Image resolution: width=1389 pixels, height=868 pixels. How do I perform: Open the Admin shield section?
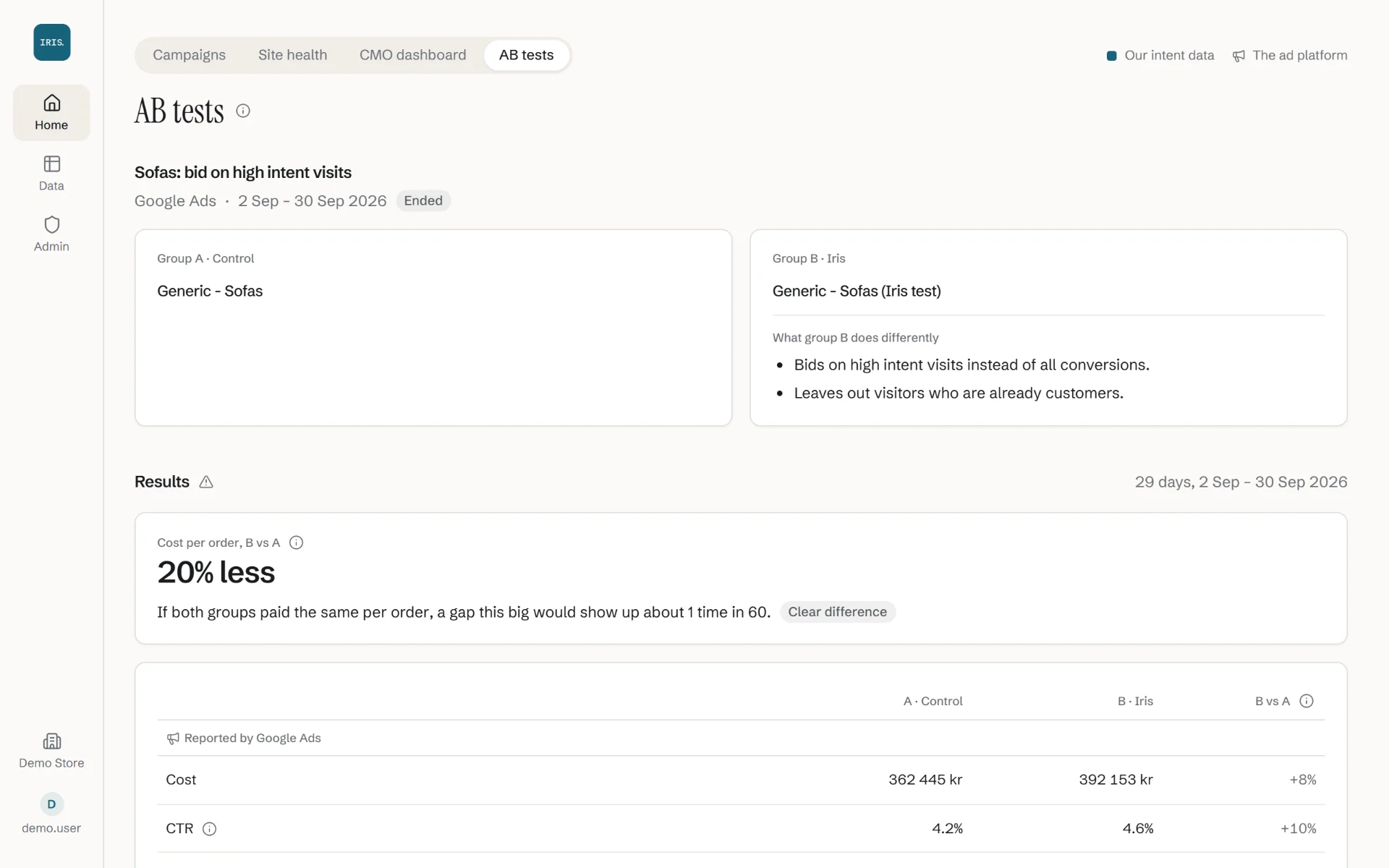(51, 234)
